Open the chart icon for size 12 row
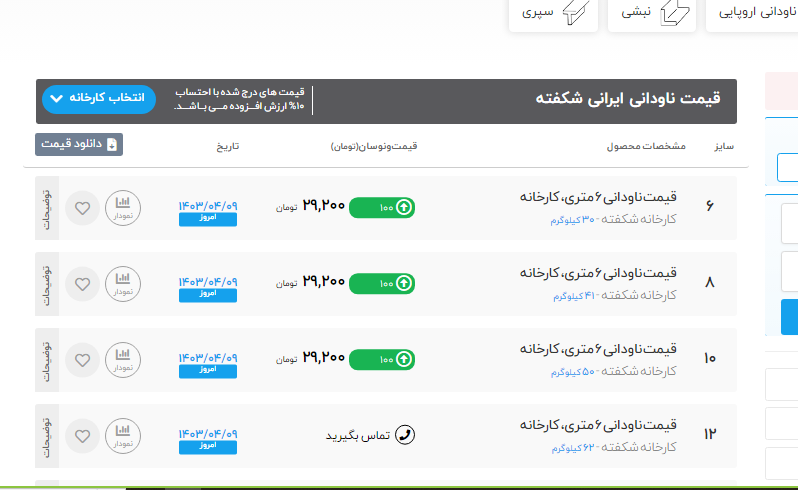The height and width of the screenshot is (490, 798). point(123,435)
